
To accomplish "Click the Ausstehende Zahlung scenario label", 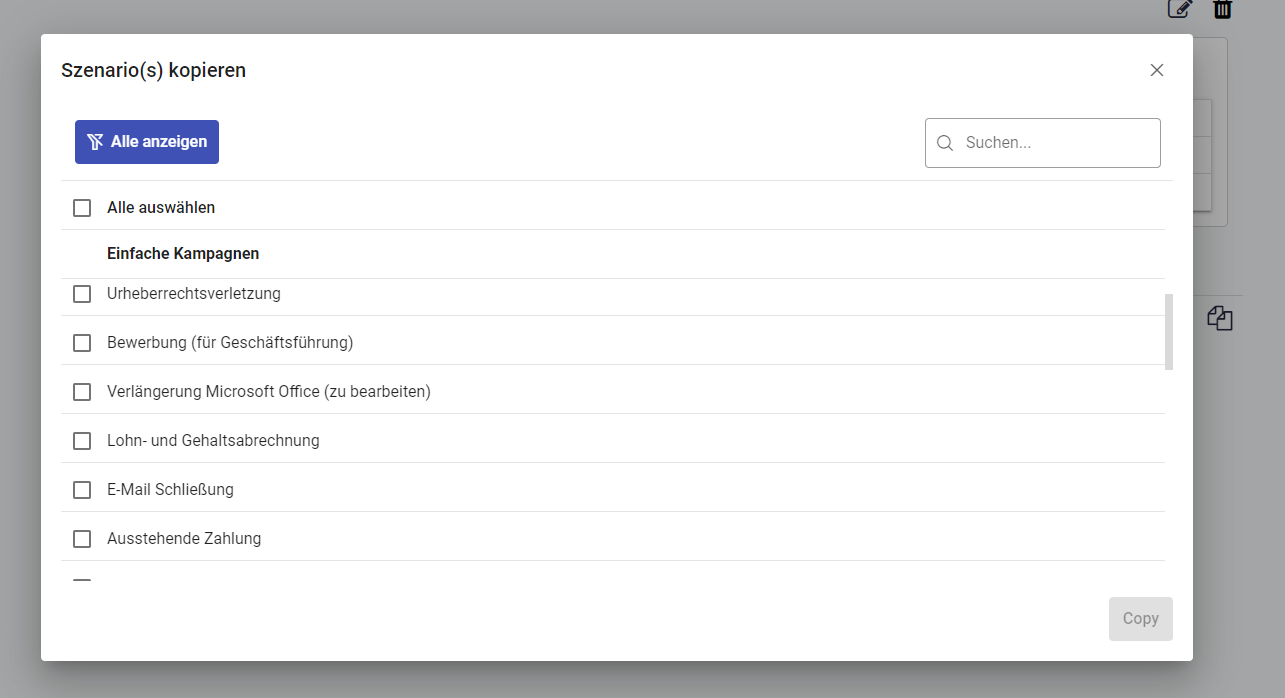I will pos(184,539).
